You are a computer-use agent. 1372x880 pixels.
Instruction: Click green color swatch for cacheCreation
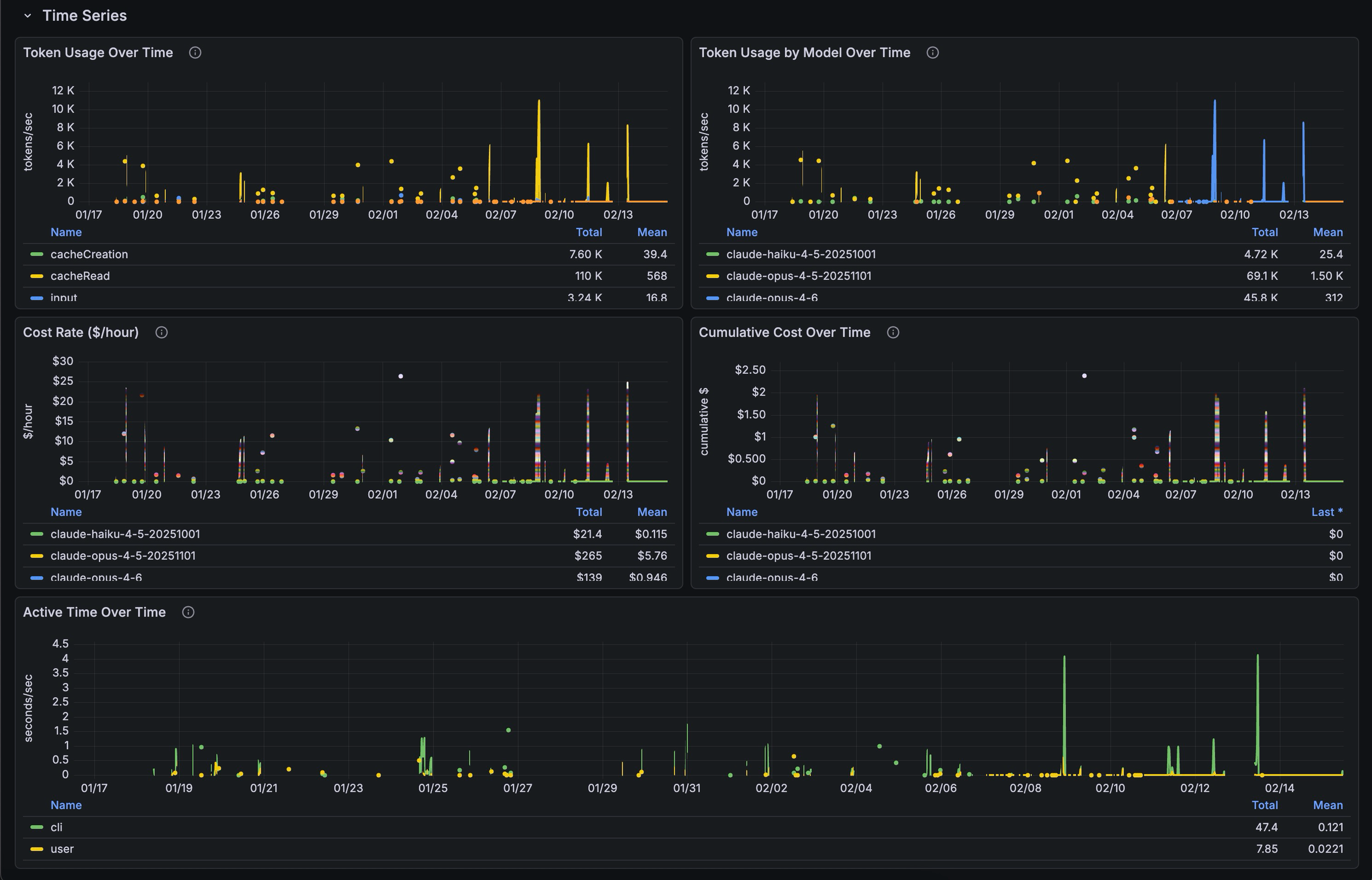pyautogui.click(x=37, y=254)
